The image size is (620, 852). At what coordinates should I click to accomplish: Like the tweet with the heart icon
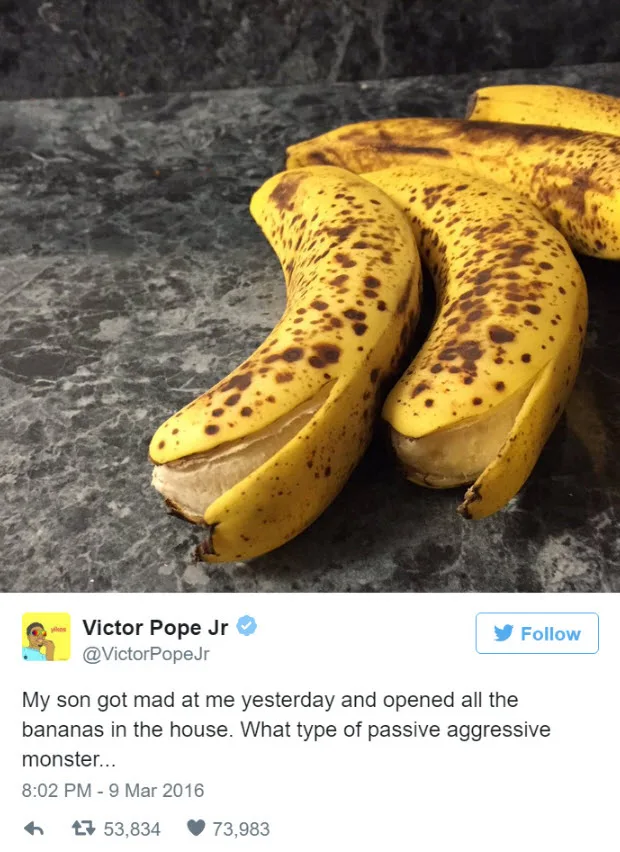pos(196,828)
